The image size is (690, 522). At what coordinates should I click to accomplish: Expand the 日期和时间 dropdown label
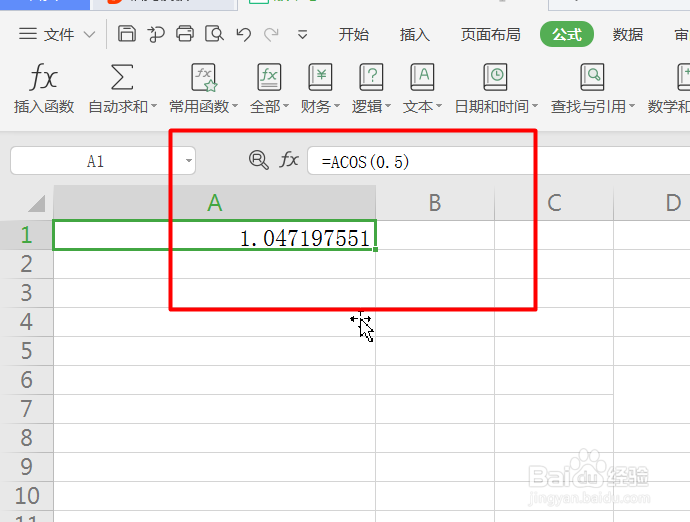(x=496, y=107)
